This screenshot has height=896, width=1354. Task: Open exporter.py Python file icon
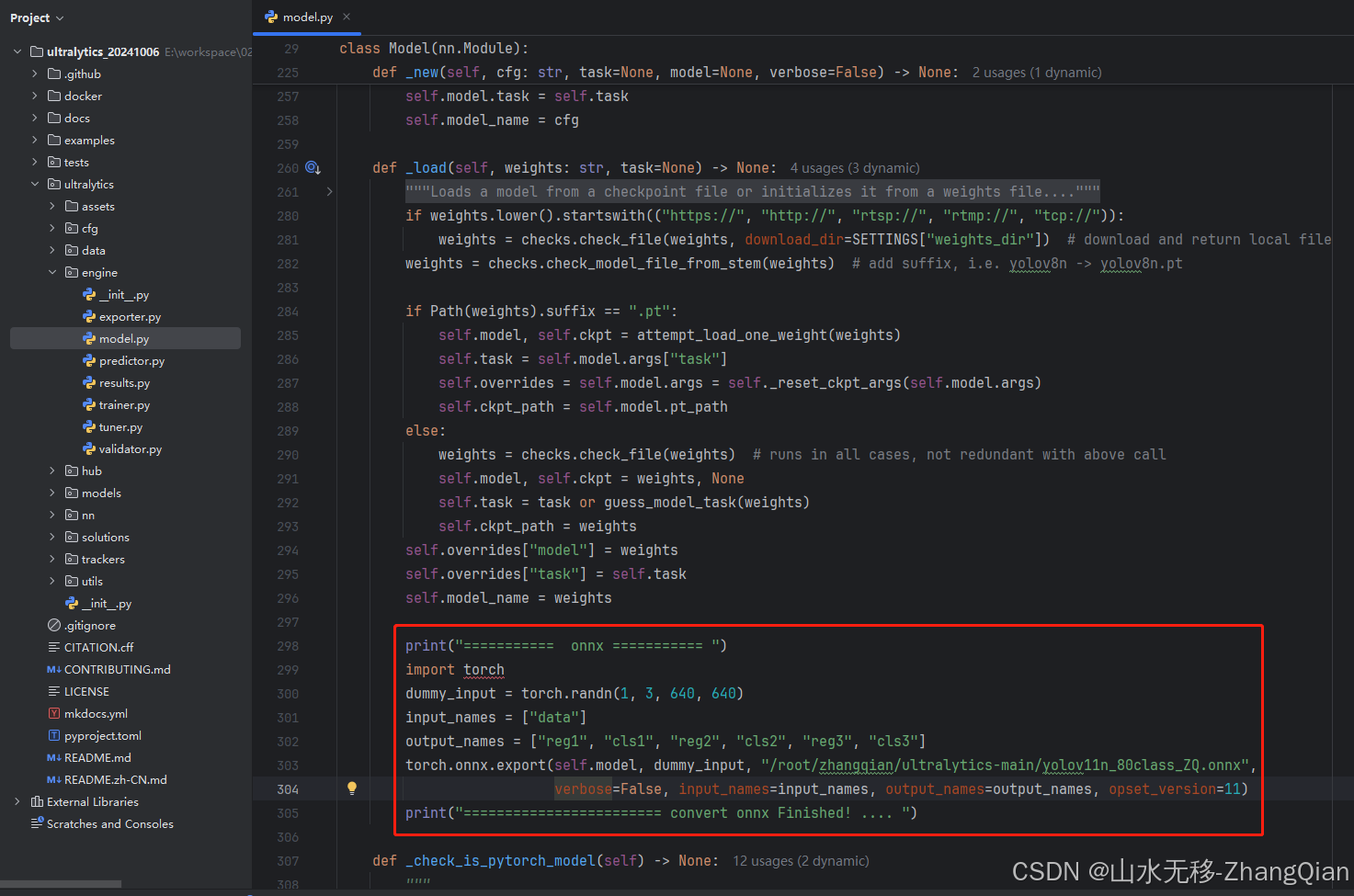[x=89, y=316]
